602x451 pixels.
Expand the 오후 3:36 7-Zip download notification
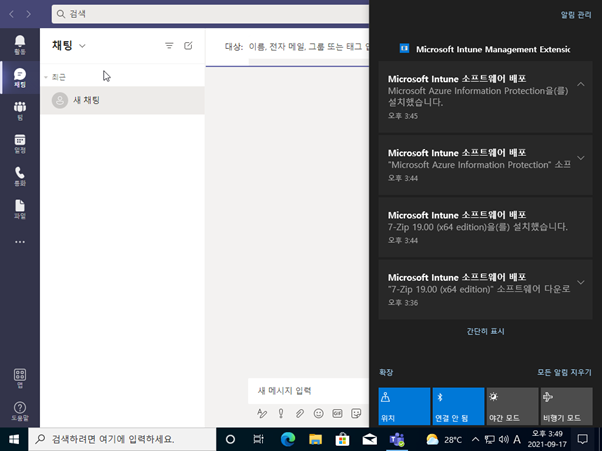581,282
